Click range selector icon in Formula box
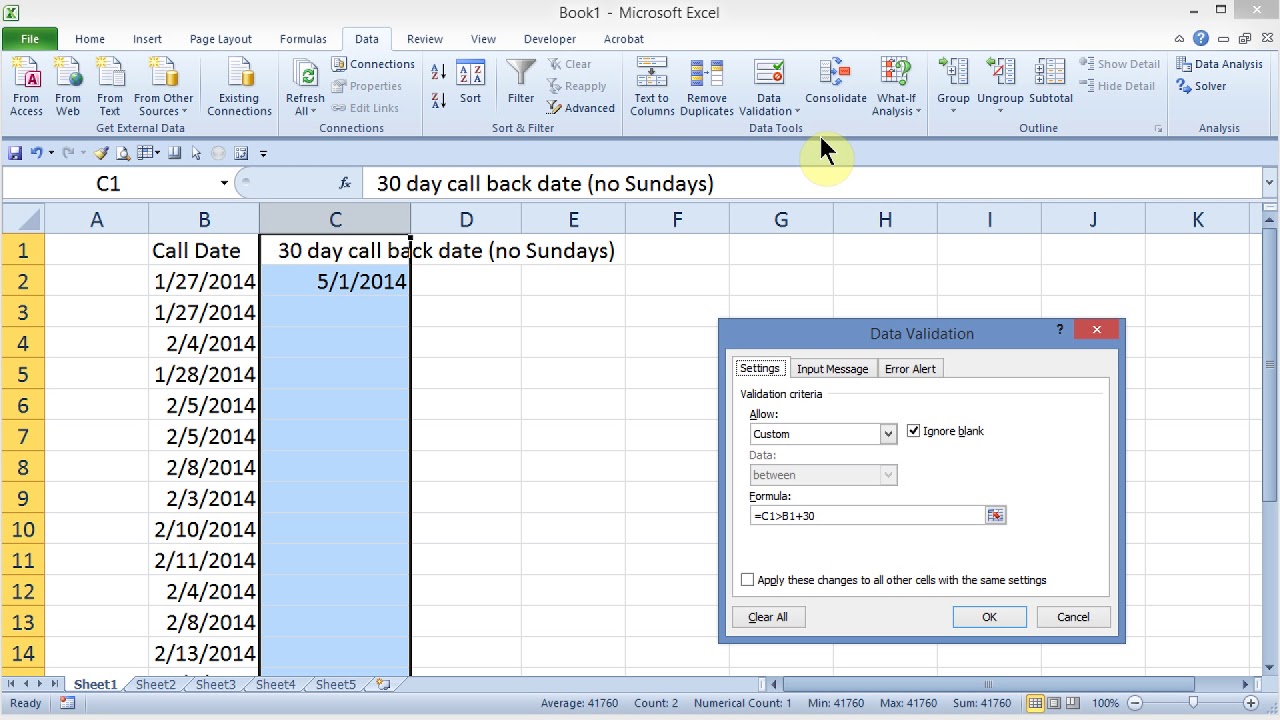Screen dimensions: 1280x720 pos(995,515)
